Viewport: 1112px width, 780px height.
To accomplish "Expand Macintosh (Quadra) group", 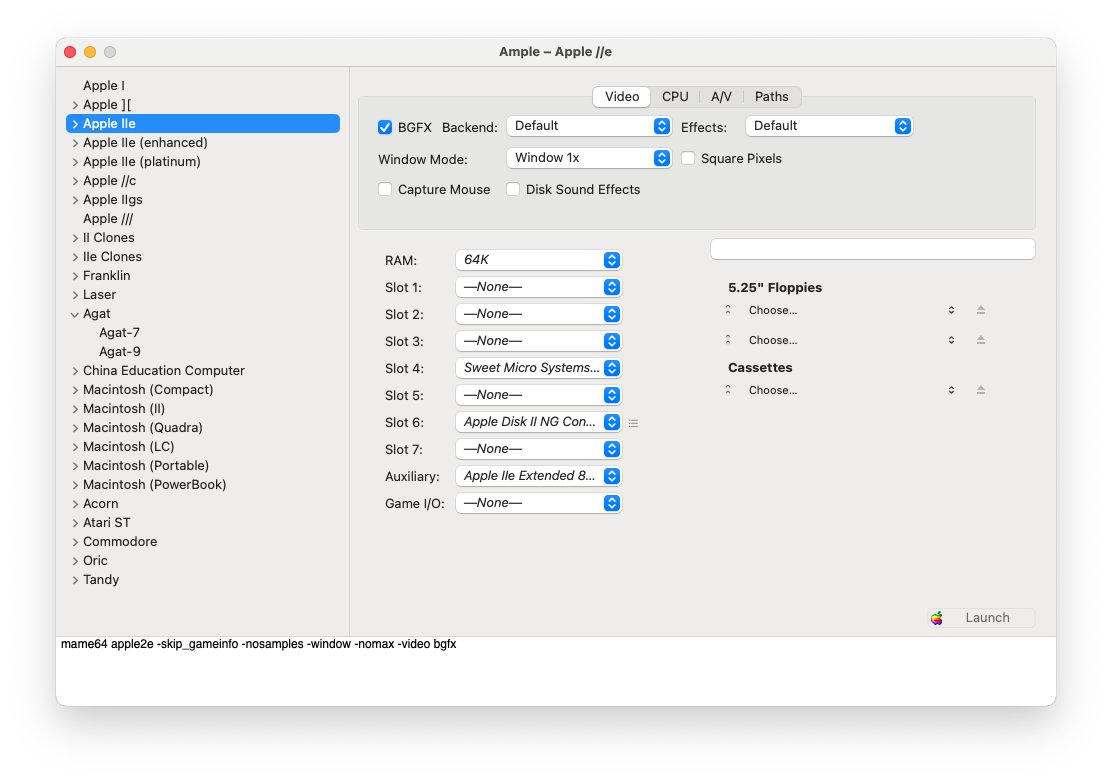I will coord(75,428).
